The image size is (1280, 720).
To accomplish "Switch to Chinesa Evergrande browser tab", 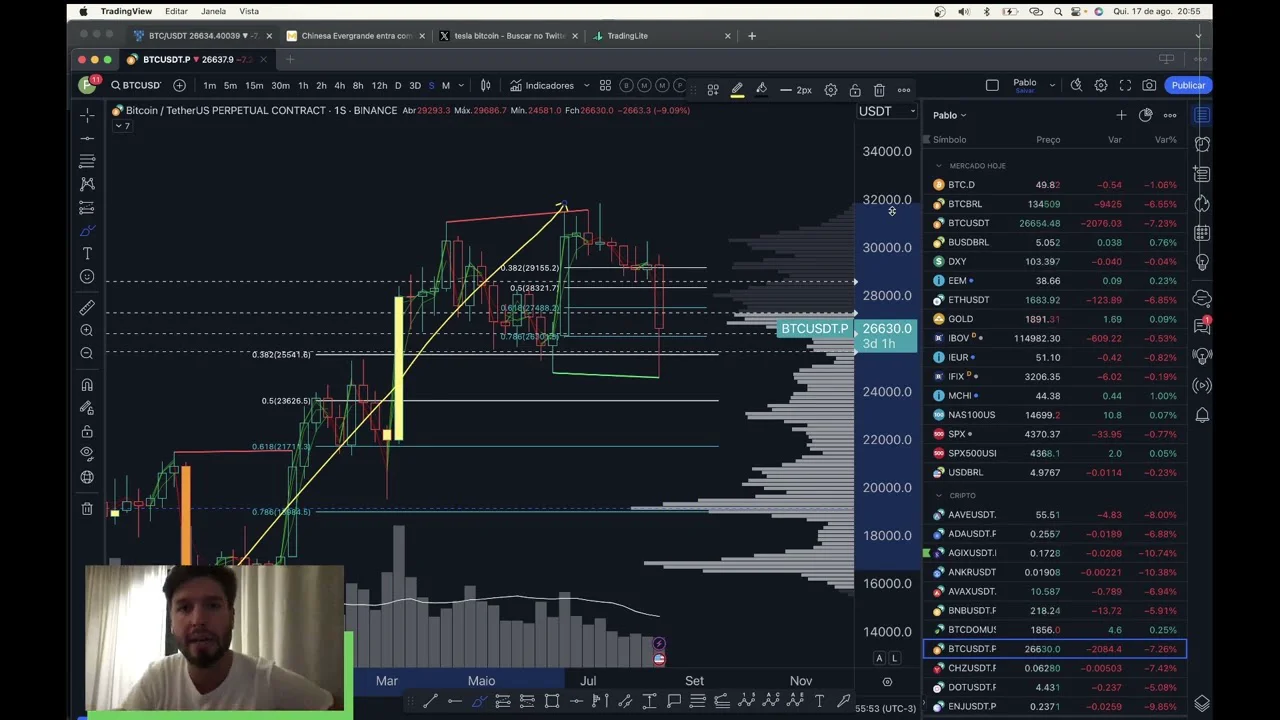I will click(356, 36).
